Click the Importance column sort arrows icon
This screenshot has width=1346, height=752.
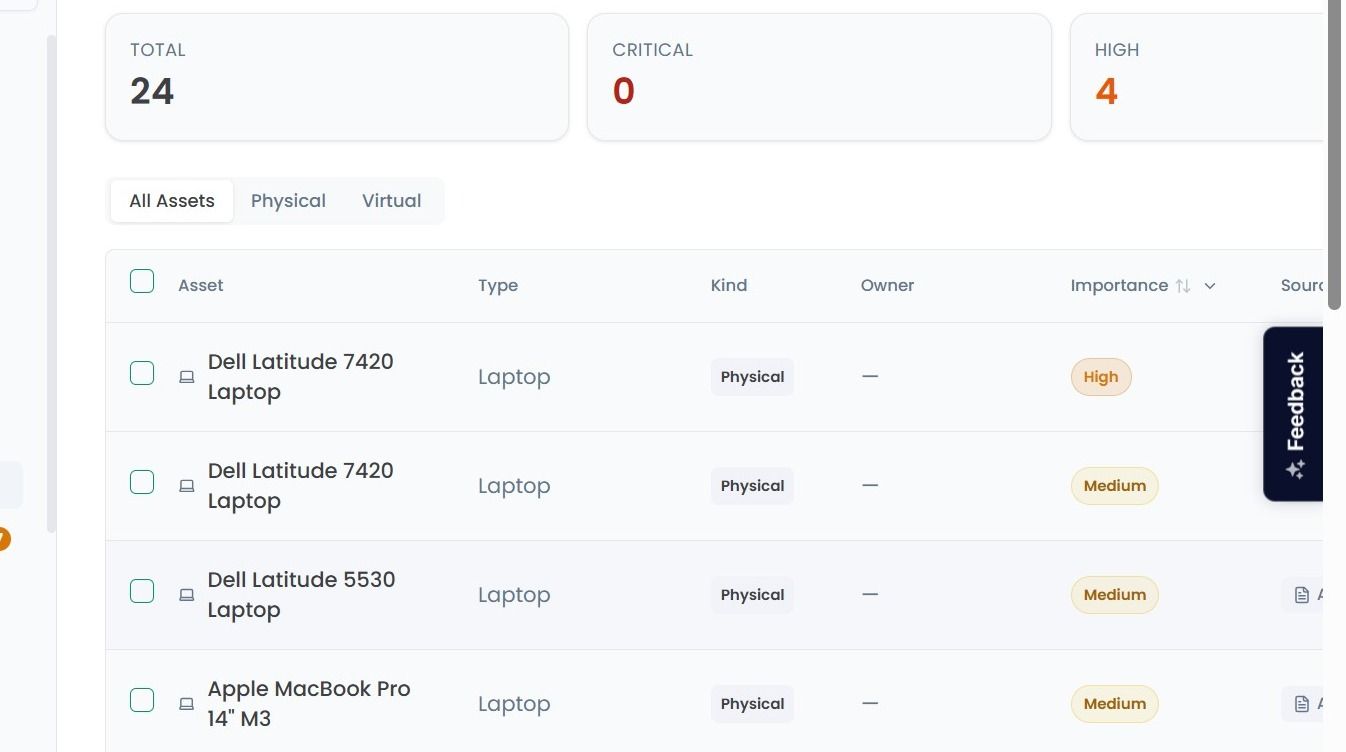click(x=1183, y=286)
